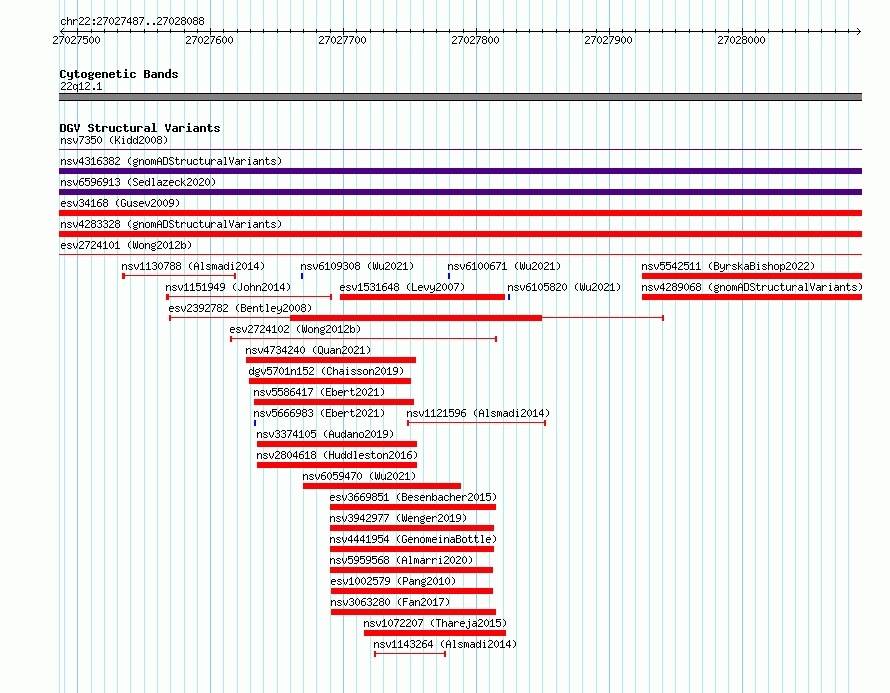Click the red bar under nsv1072207 (Thareja2015)
Image resolution: width=890 pixels, height=693 pixels.
point(435,633)
